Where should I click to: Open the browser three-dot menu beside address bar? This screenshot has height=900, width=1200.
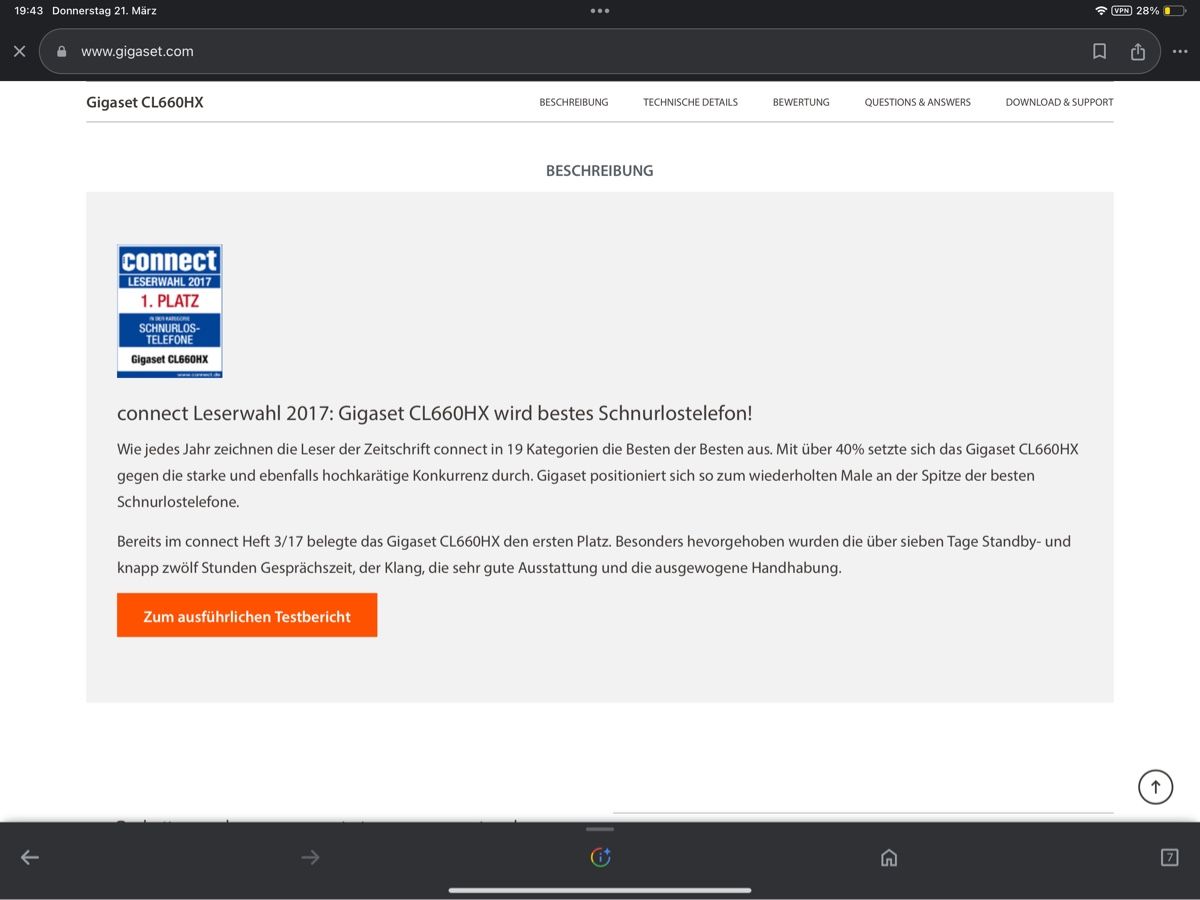[1180, 51]
